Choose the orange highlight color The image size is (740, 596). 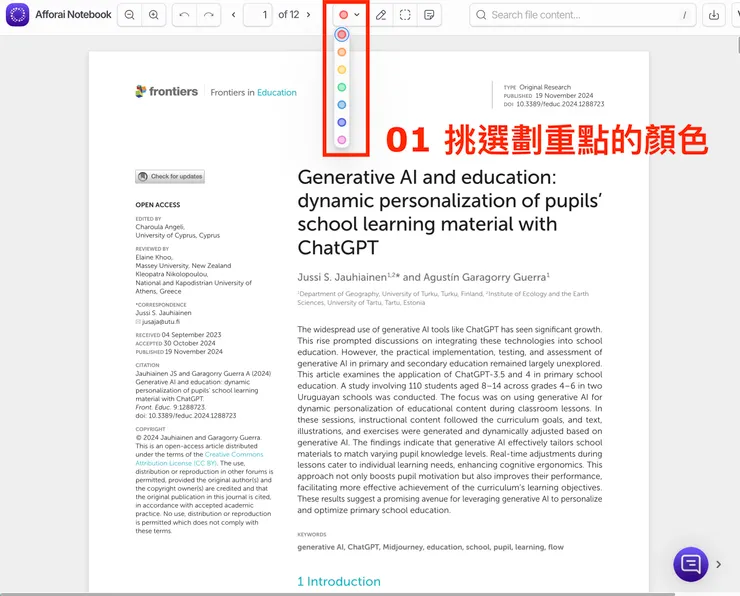tap(342, 52)
